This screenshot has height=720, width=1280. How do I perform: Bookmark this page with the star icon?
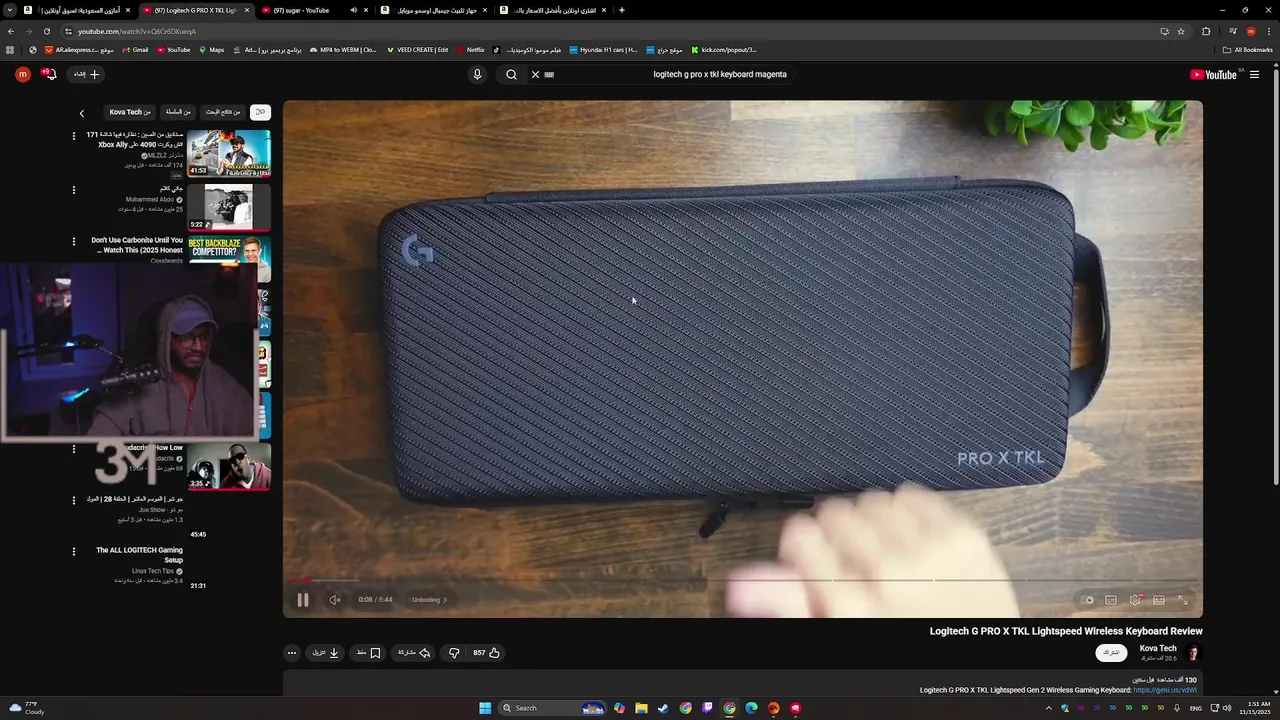coord(1181,31)
